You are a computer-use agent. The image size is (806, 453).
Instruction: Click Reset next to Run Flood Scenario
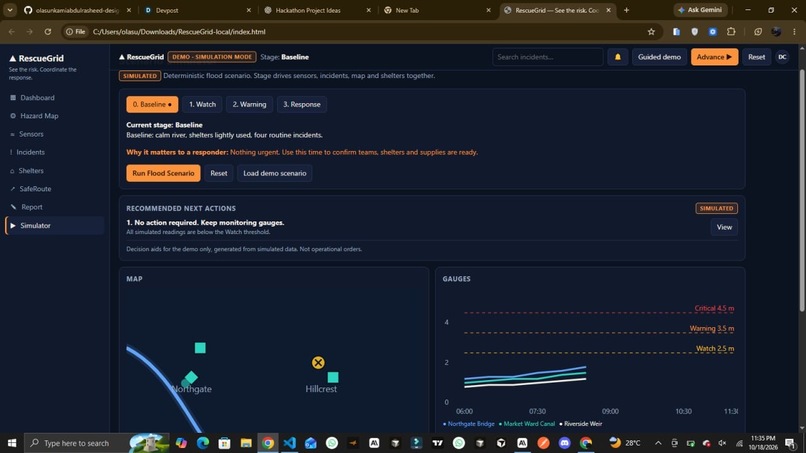(x=218, y=173)
